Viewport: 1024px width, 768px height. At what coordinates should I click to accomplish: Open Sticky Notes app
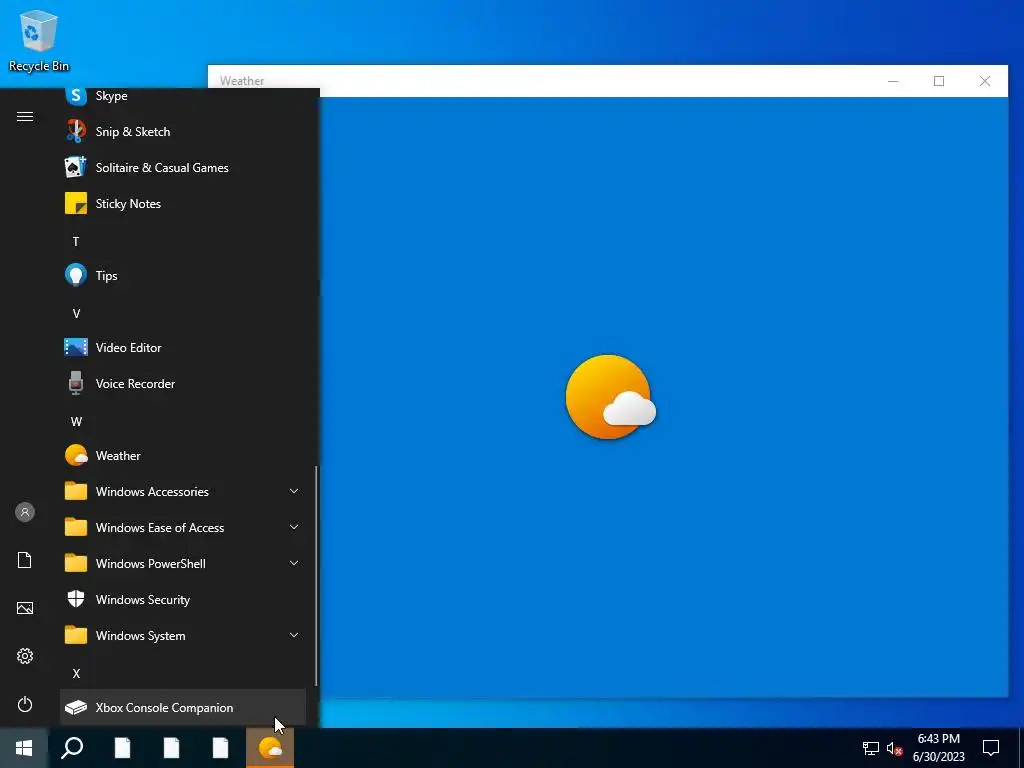[x=183, y=204]
